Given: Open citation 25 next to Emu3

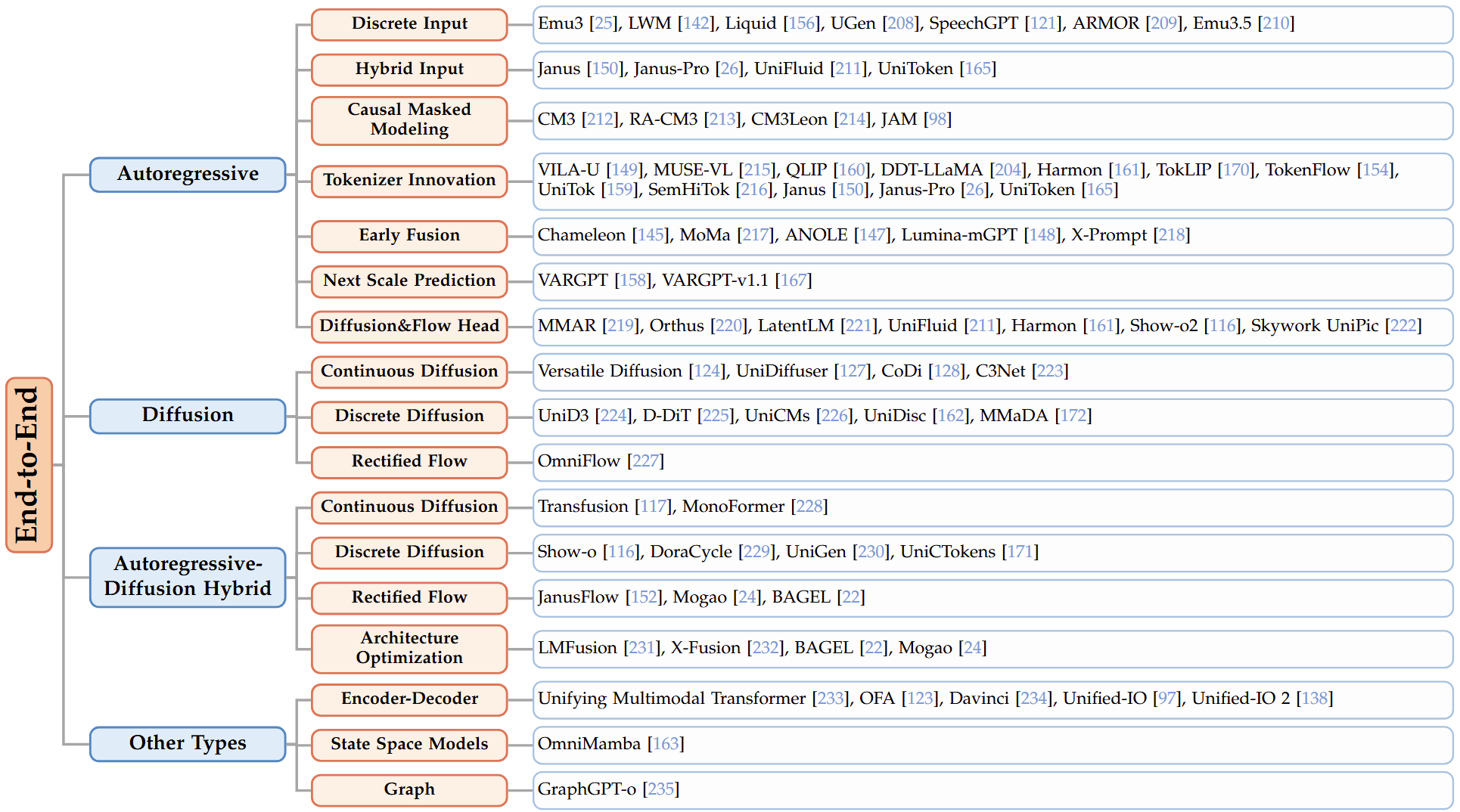Looking at the screenshot, I should pyautogui.click(x=604, y=23).
